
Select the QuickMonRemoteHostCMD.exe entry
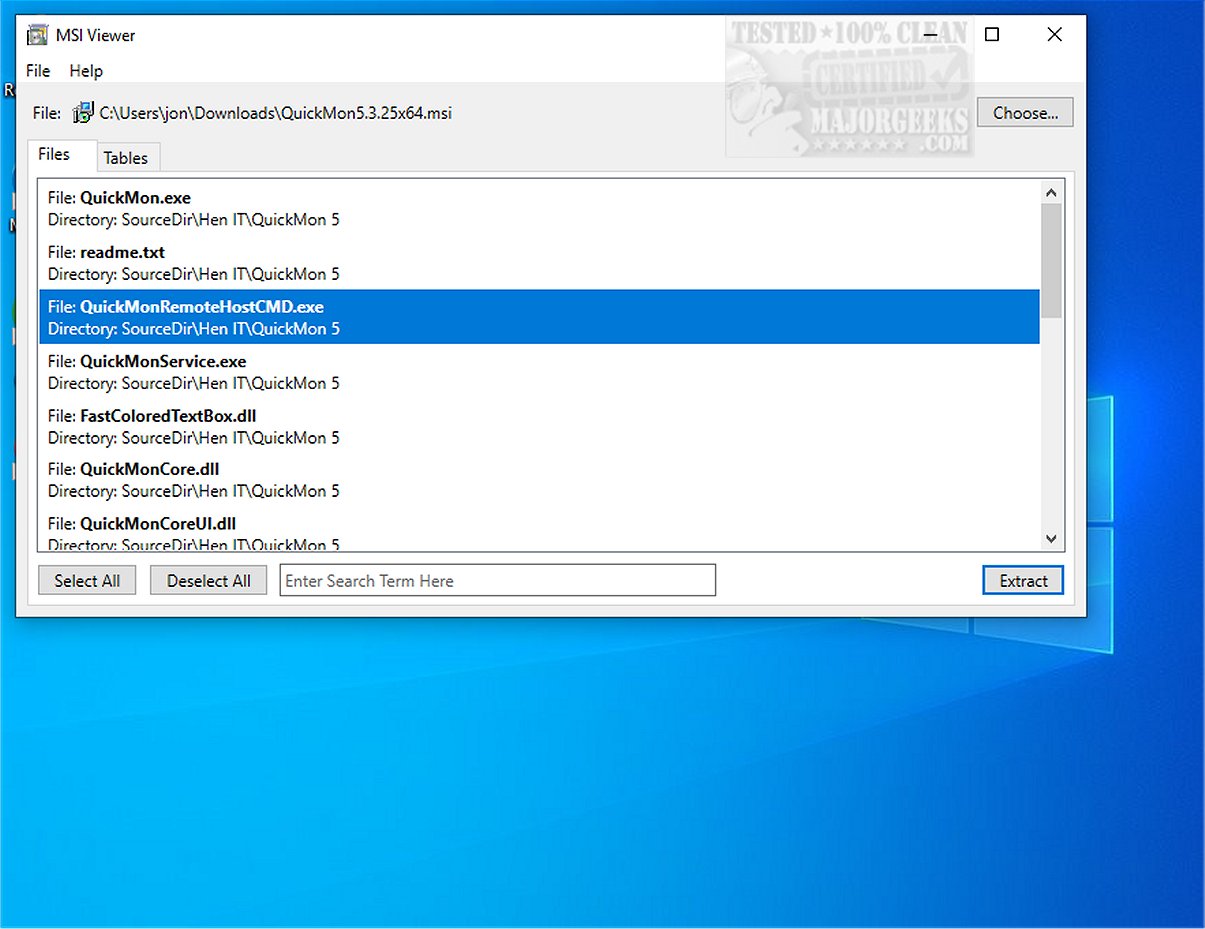(x=540, y=317)
